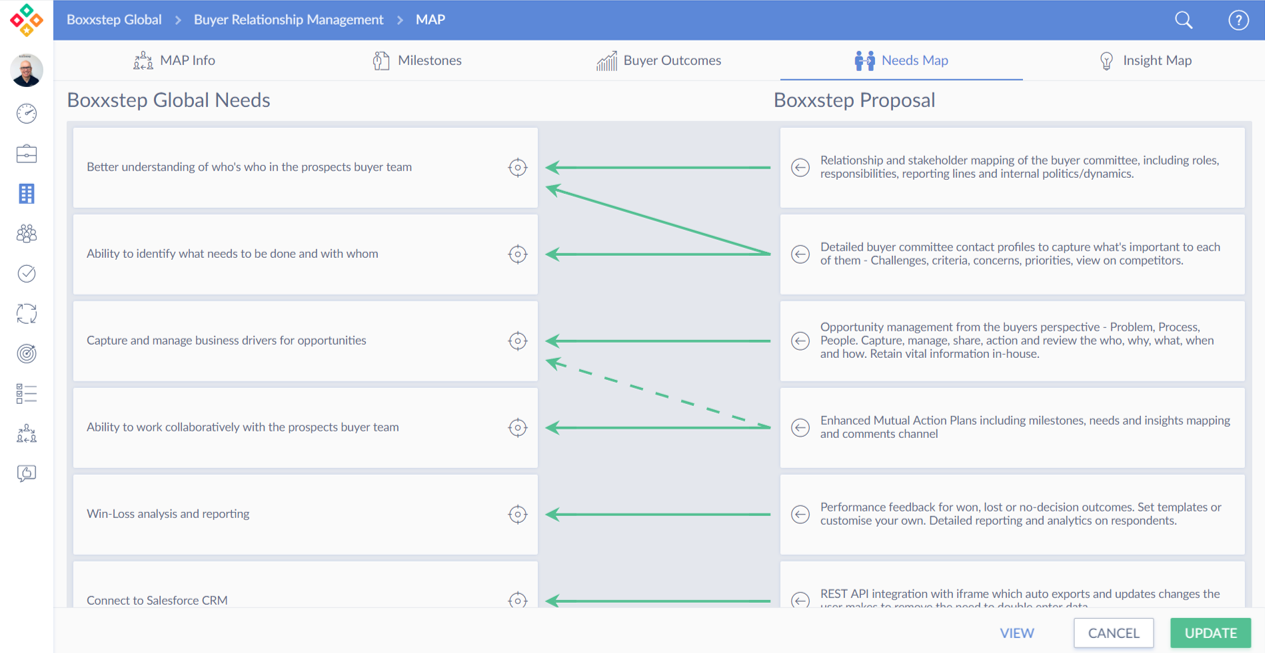
Task: Click the search magnifier icon
Action: 1183,20
